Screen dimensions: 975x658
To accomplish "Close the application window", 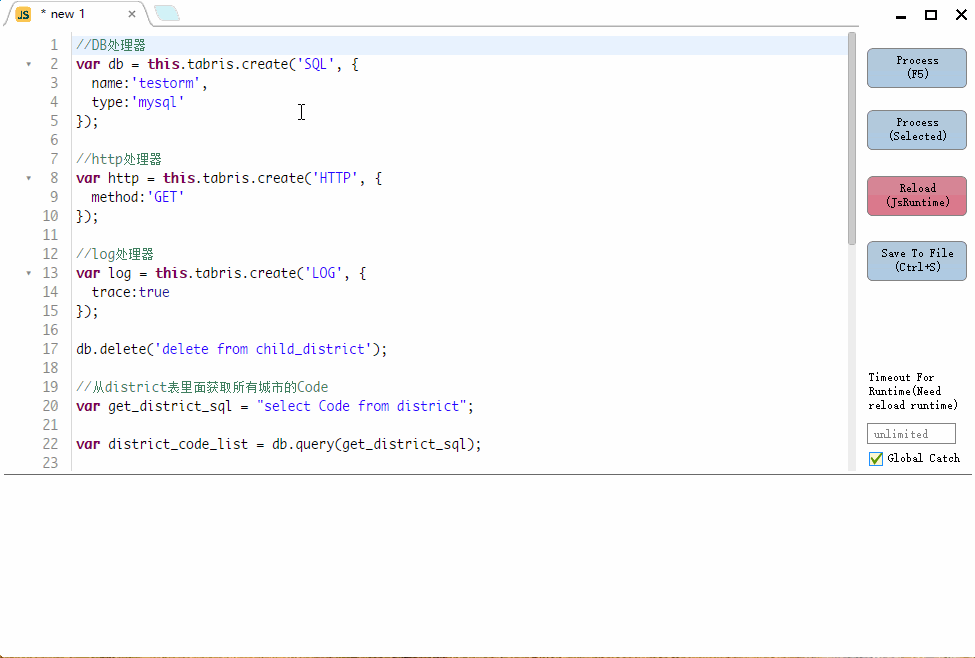I will click(961, 15).
